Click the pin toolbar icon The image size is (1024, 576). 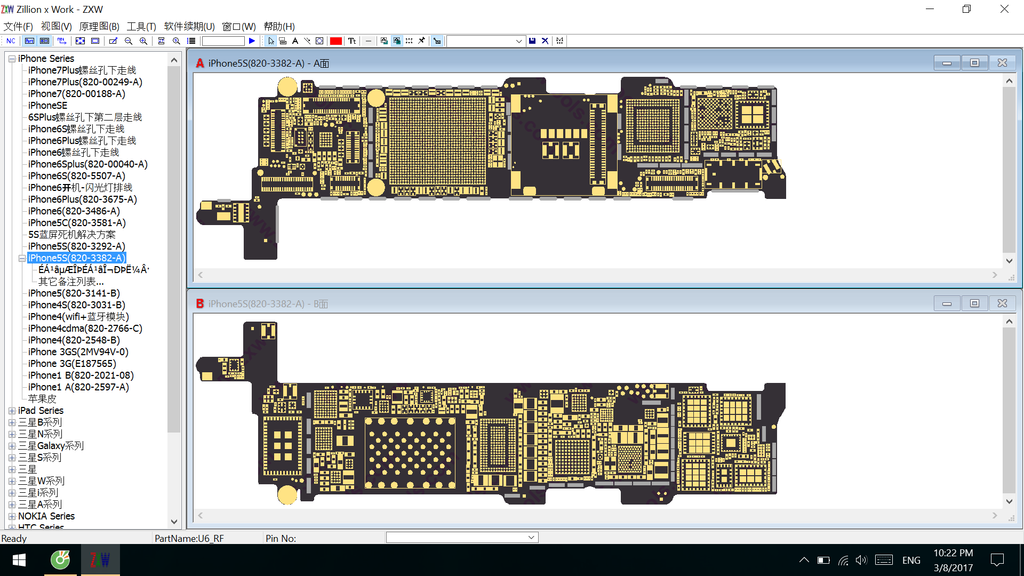coord(422,40)
